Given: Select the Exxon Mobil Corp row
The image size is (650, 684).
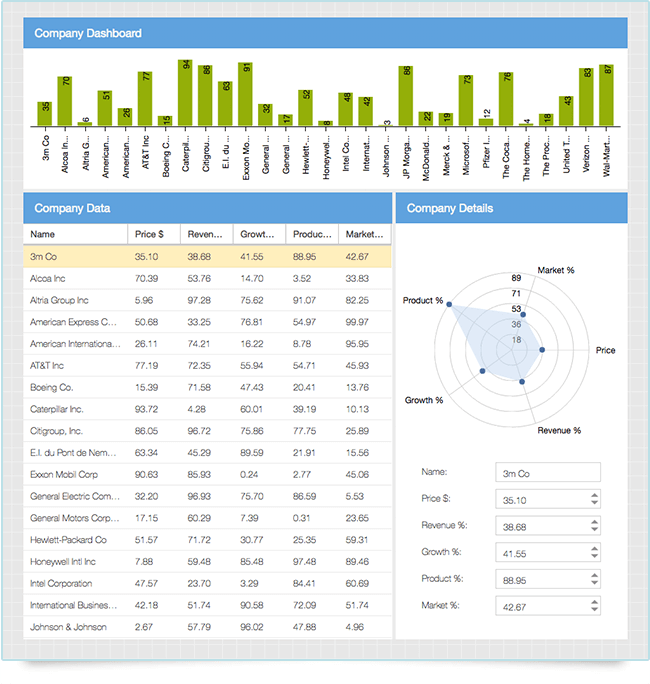Looking at the screenshot, I should tap(207, 475).
